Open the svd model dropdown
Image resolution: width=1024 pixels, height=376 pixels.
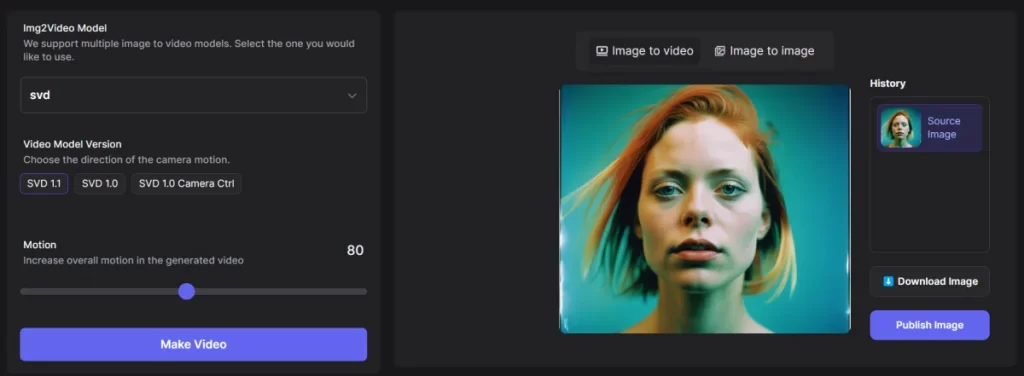click(x=193, y=95)
